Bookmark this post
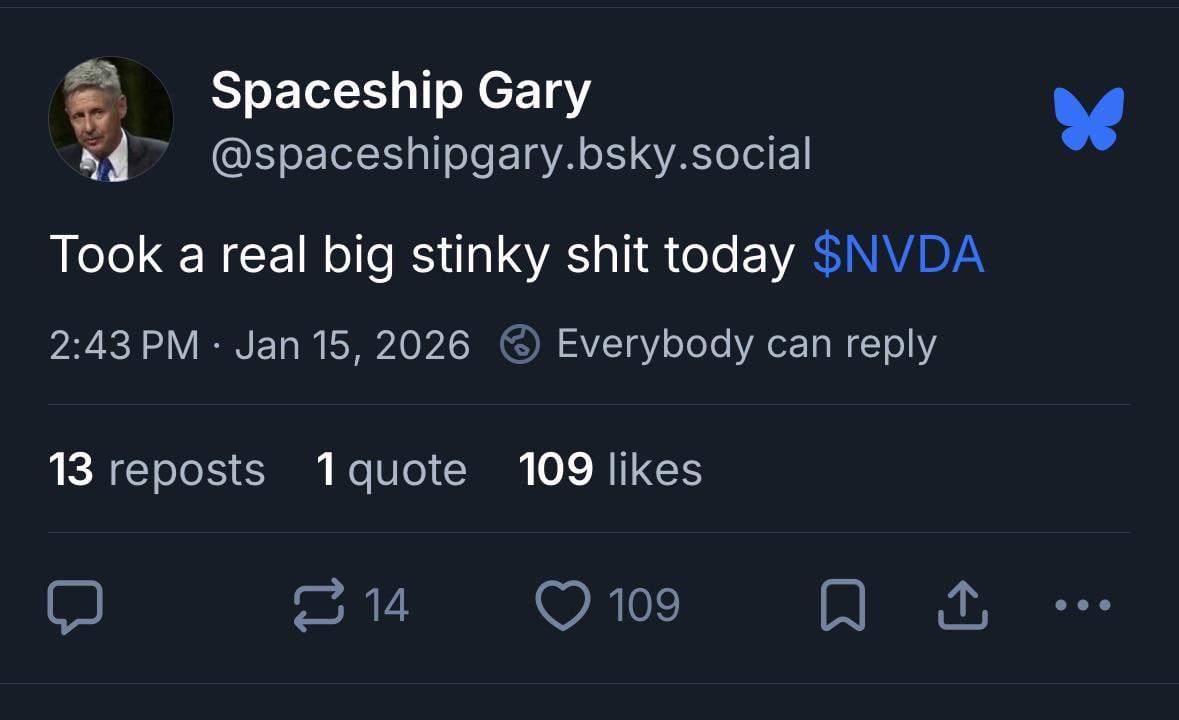The image size is (1179, 720). (841, 606)
